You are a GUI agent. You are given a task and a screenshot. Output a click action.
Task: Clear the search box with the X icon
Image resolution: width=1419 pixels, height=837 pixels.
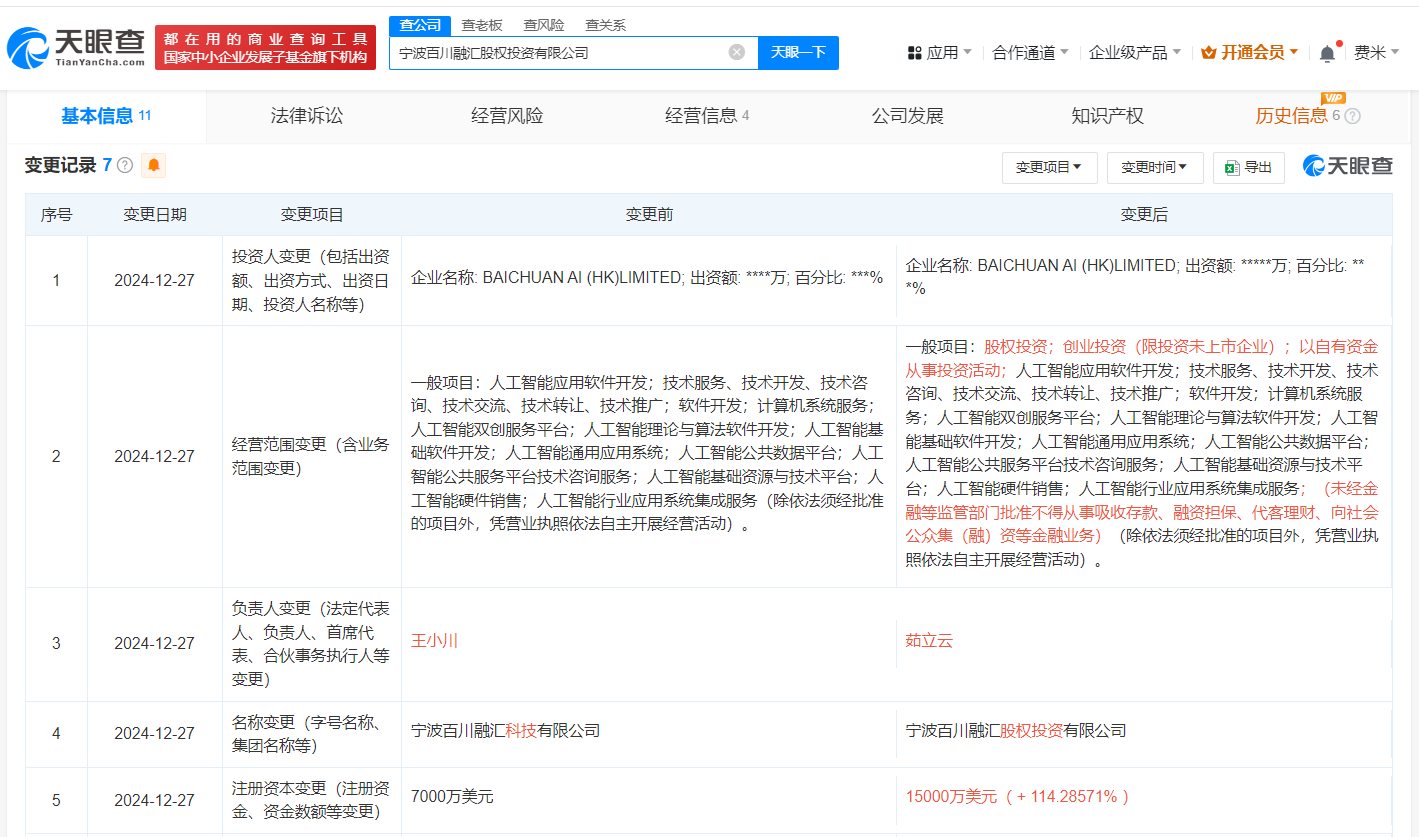(x=737, y=52)
